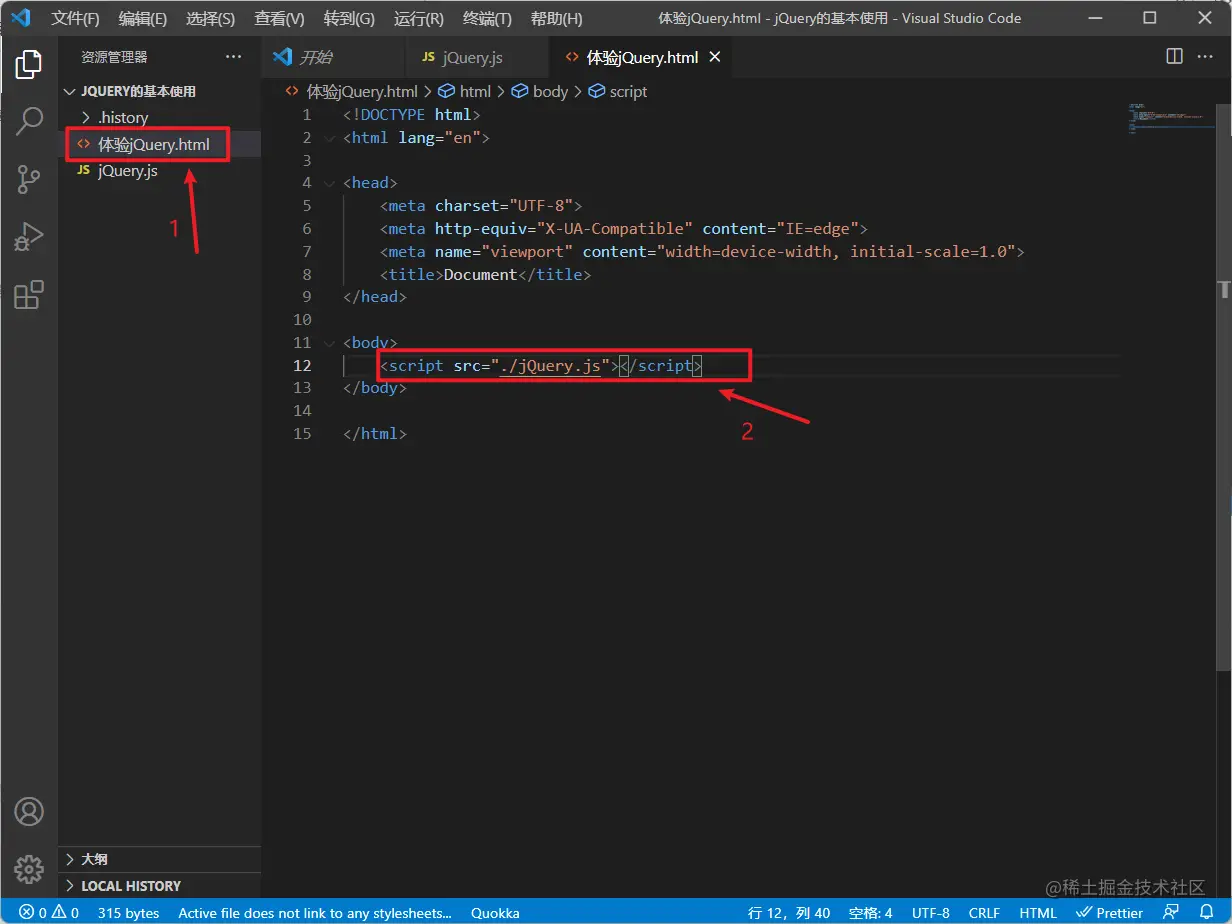Viewport: 1232px width, 924px height.
Task: Open the 终端(T) menu
Action: pyautogui.click(x=488, y=18)
